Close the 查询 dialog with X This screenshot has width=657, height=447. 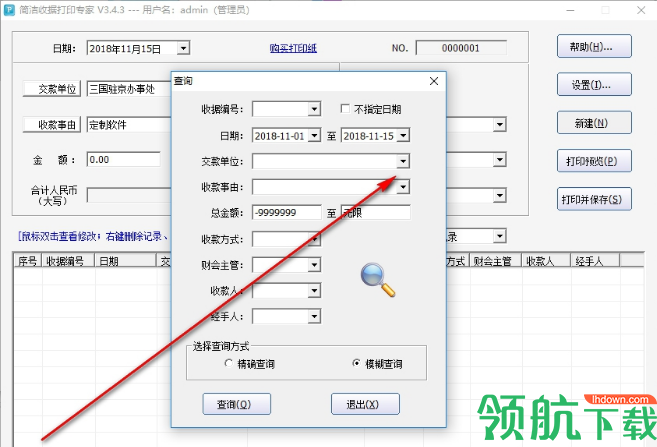[x=434, y=81]
